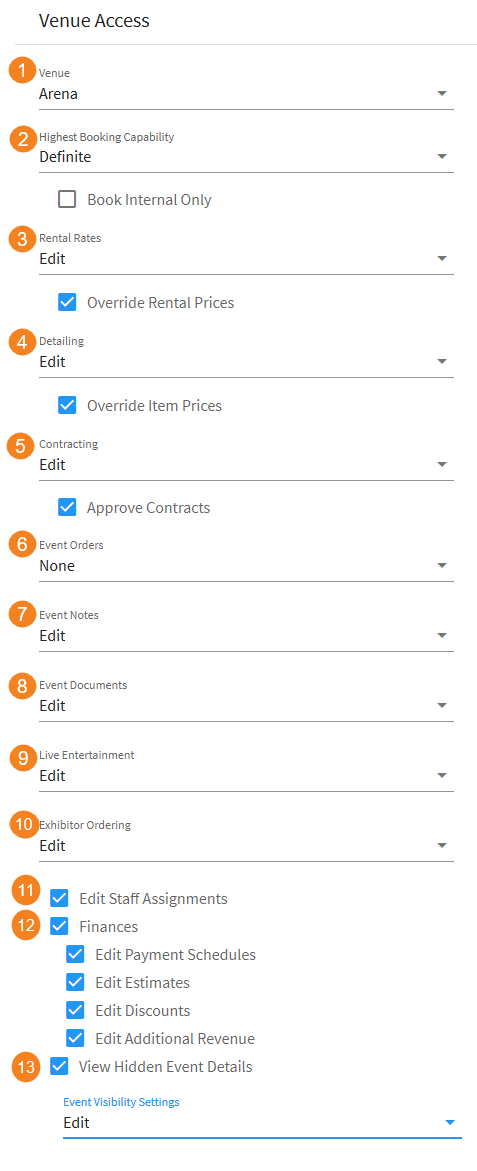Check the Book Internal Only box
The width and height of the screenshot is (477, 1171).
click(x=68, y=200)
